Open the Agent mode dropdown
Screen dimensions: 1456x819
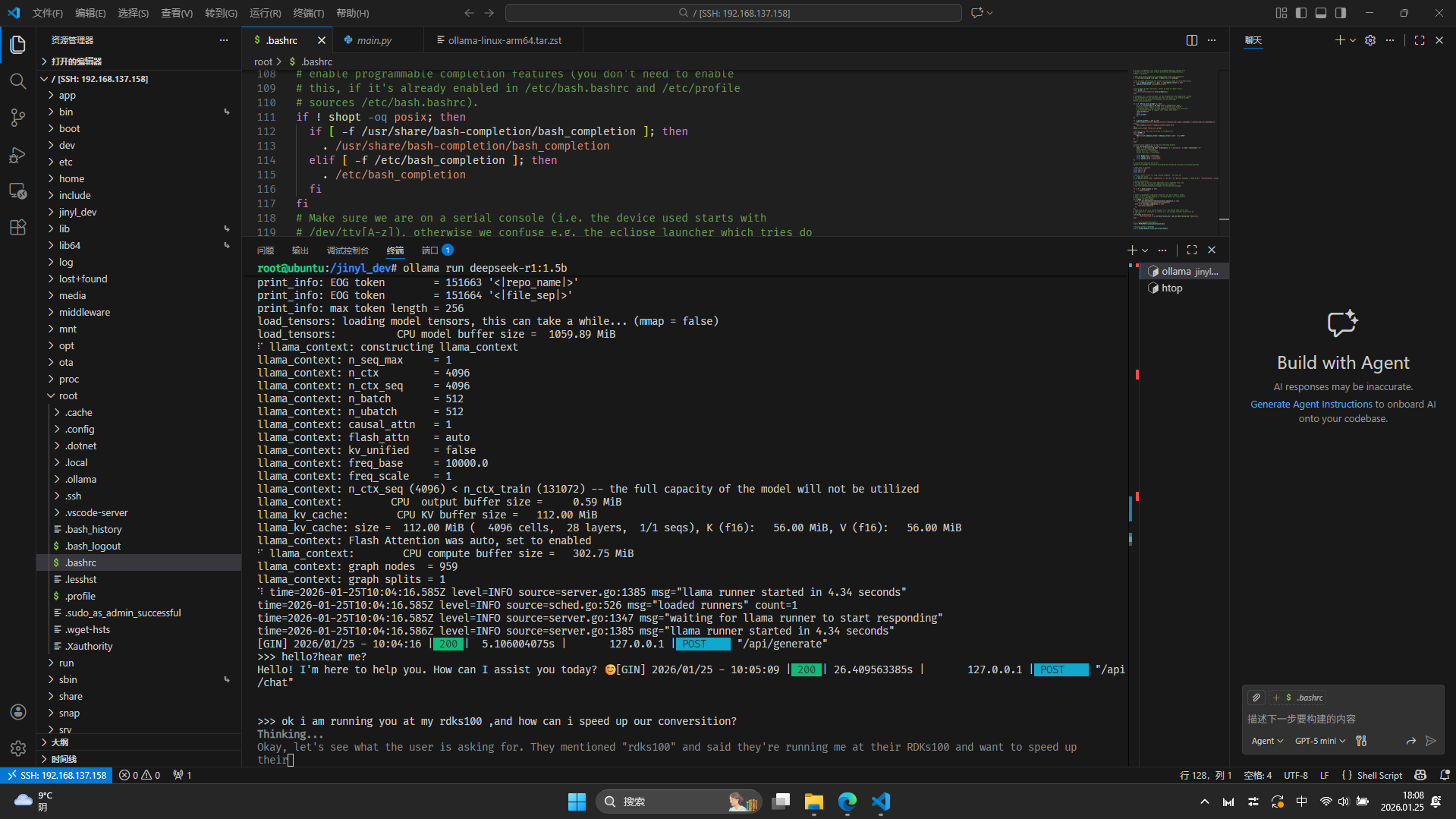click(1267, 741)
